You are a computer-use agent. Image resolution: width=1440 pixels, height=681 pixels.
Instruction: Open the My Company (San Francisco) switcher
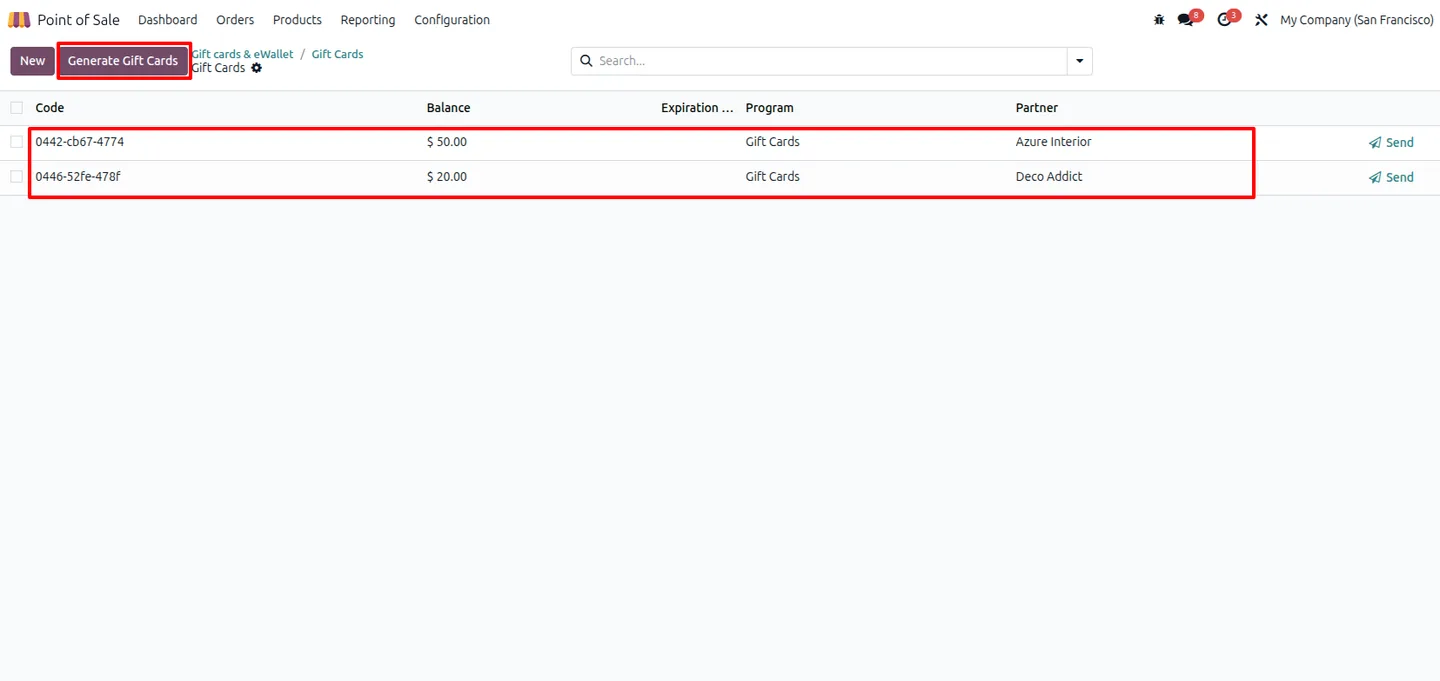[1357, 20]
